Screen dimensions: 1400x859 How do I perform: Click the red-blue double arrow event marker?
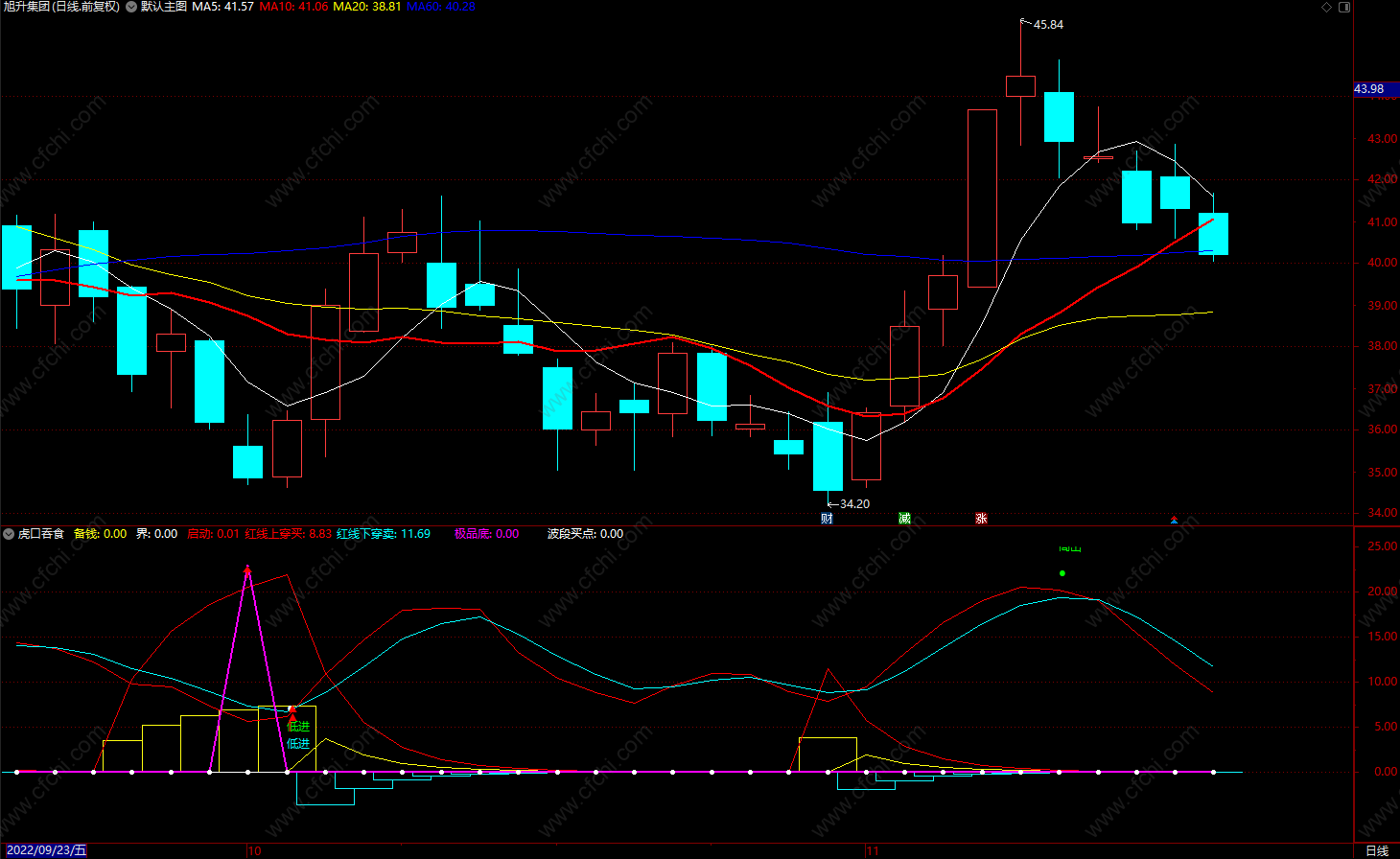point(1174,520)
